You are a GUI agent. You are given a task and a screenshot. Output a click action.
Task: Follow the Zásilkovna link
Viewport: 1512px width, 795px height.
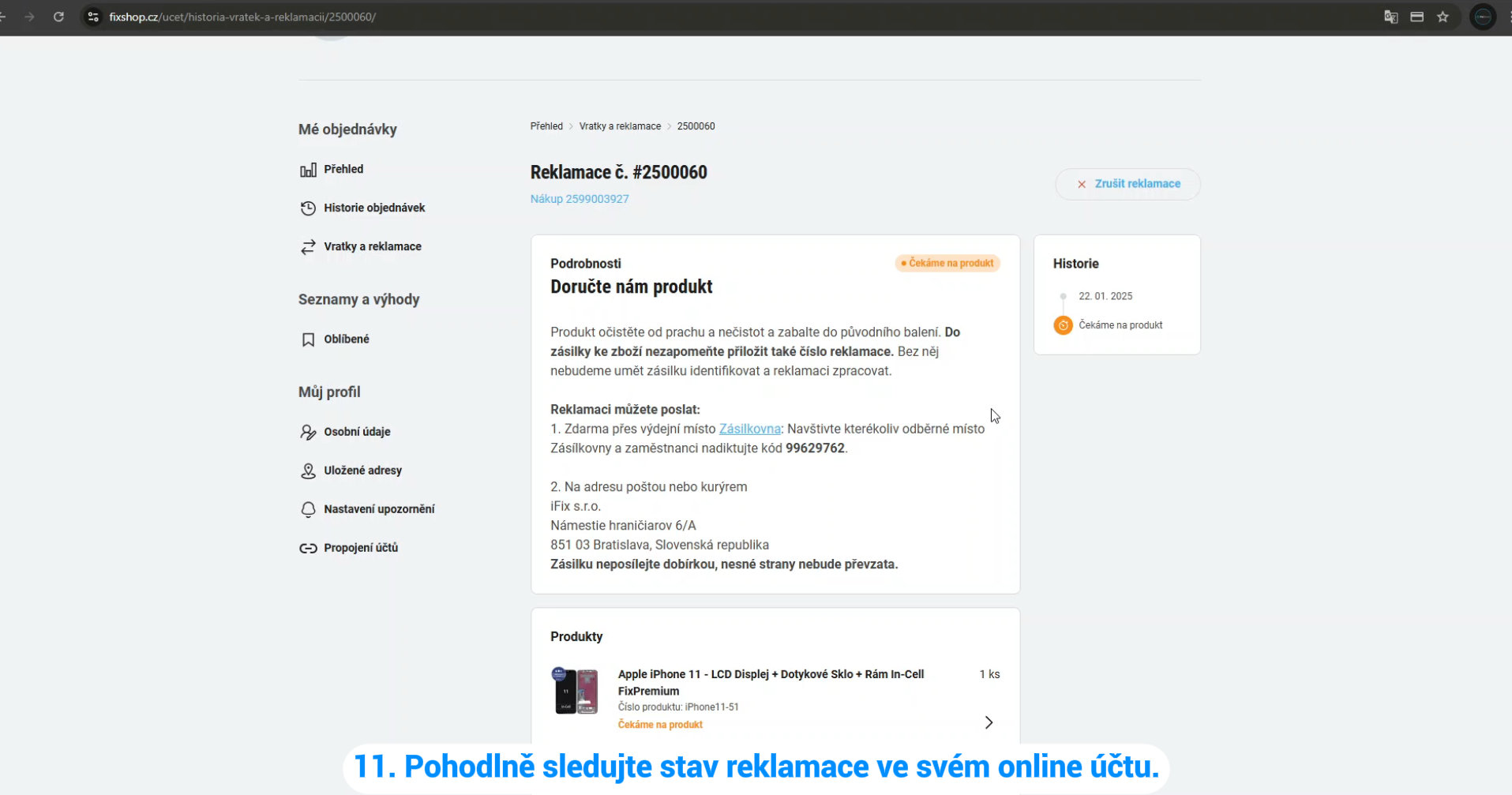pyautogui.click(x=749, y=429)
